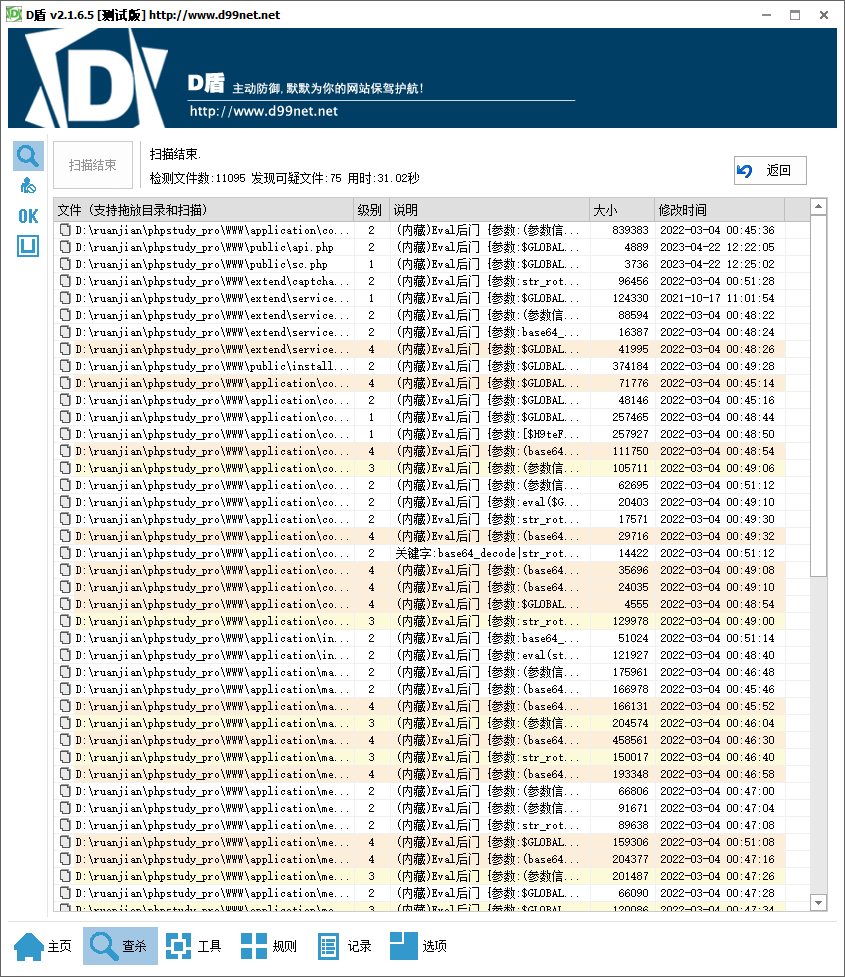Select file icon of the 105711-size row
The image size is (845, 977).
click(x=65, y=468)
